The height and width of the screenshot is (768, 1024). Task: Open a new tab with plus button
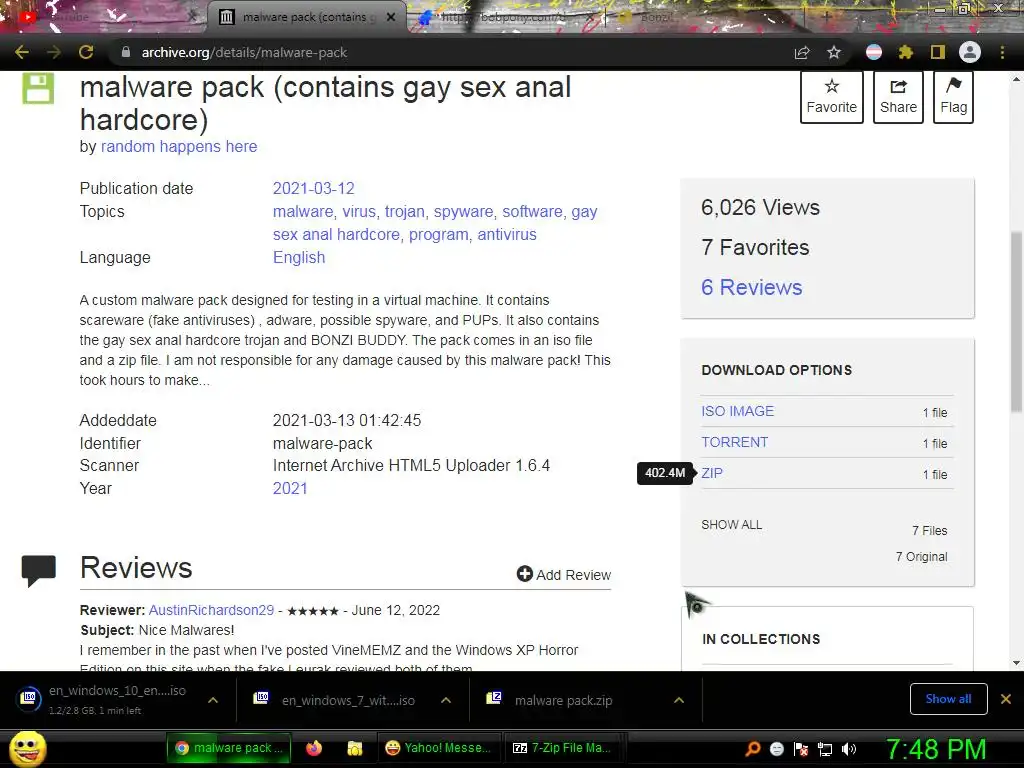pyautogui.click(x=826, y=17)
